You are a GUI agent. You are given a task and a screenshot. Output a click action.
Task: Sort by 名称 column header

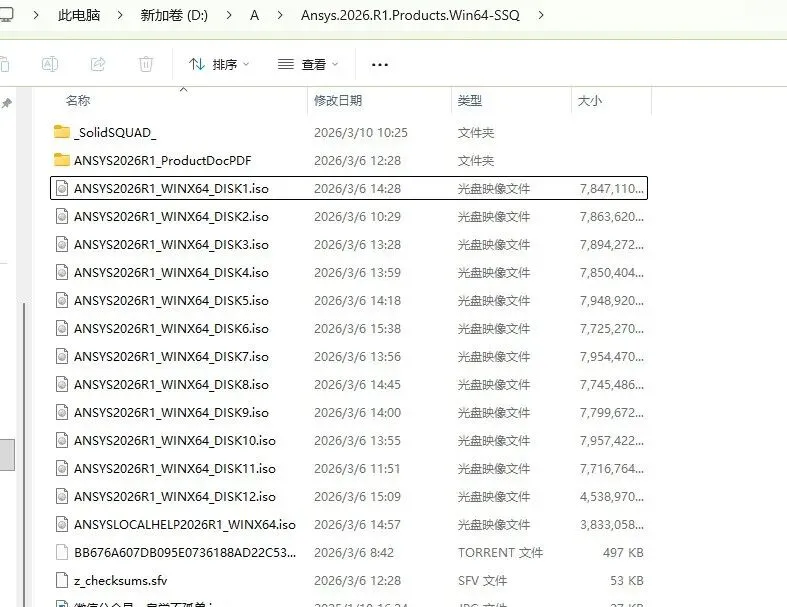pyautogui.click(x=78, y=100)
